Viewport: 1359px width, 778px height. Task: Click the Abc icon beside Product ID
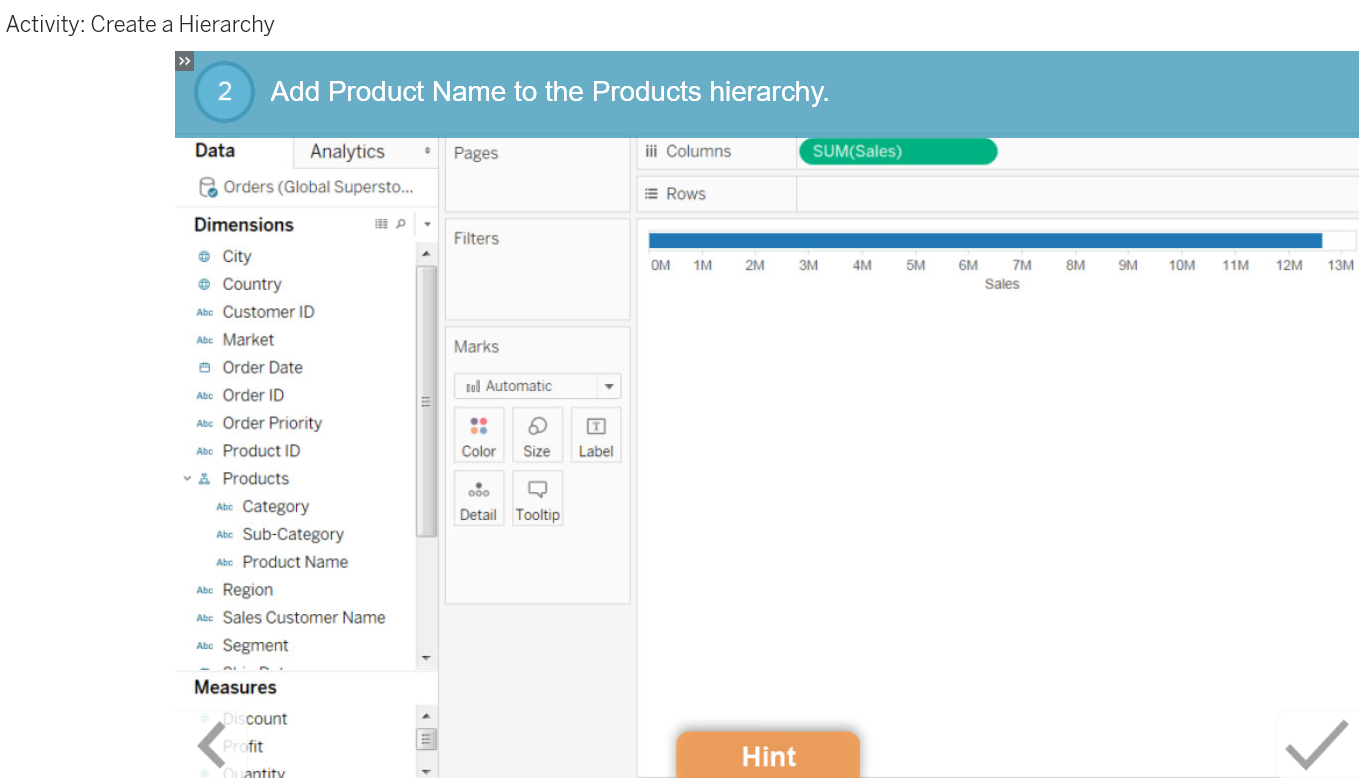pyautogui.click(x=205, y=451)
